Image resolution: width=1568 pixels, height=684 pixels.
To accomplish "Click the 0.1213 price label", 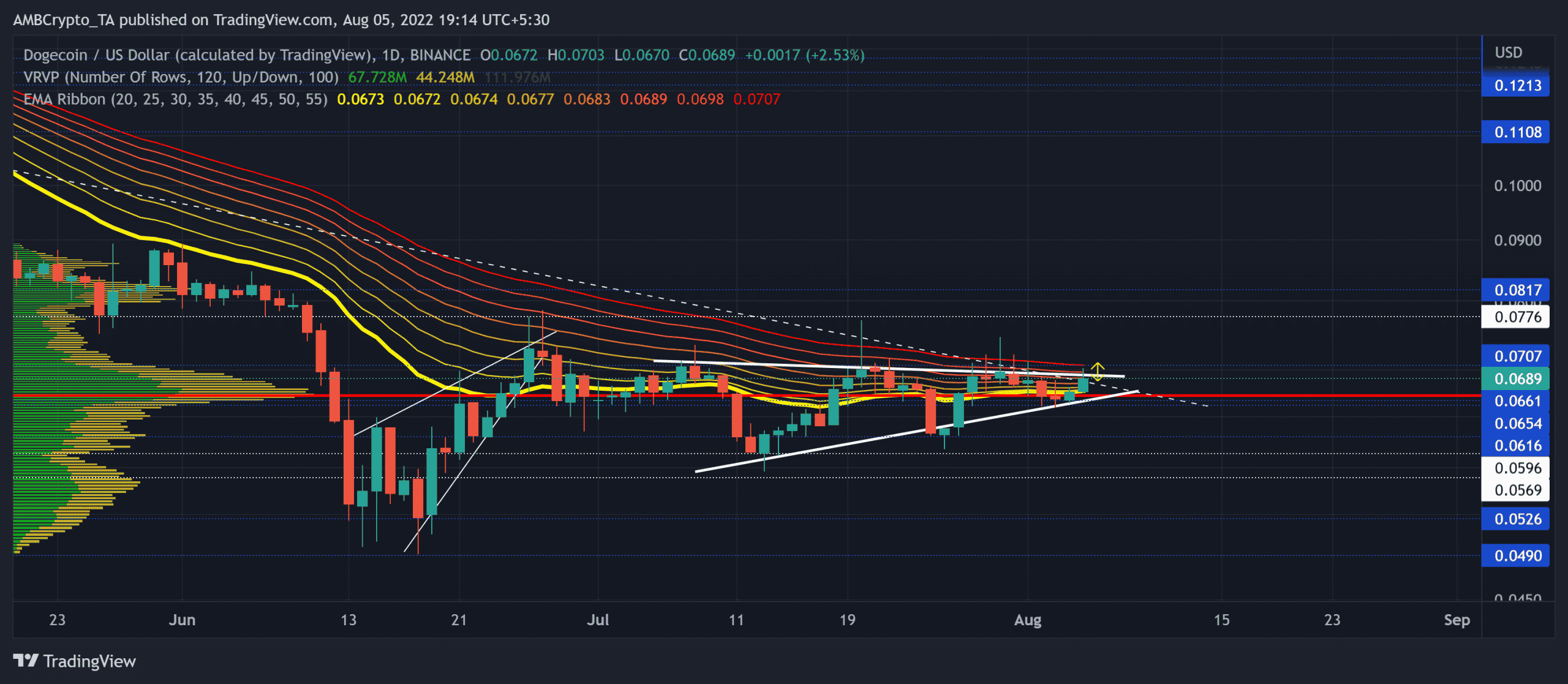I will coord(1515,85).
